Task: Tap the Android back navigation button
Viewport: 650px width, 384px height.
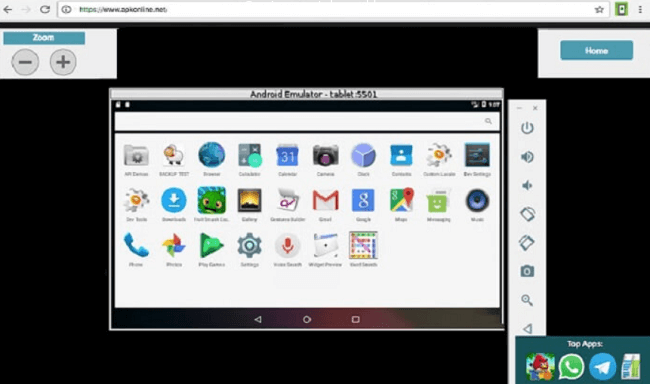Action: coord(258,319)
